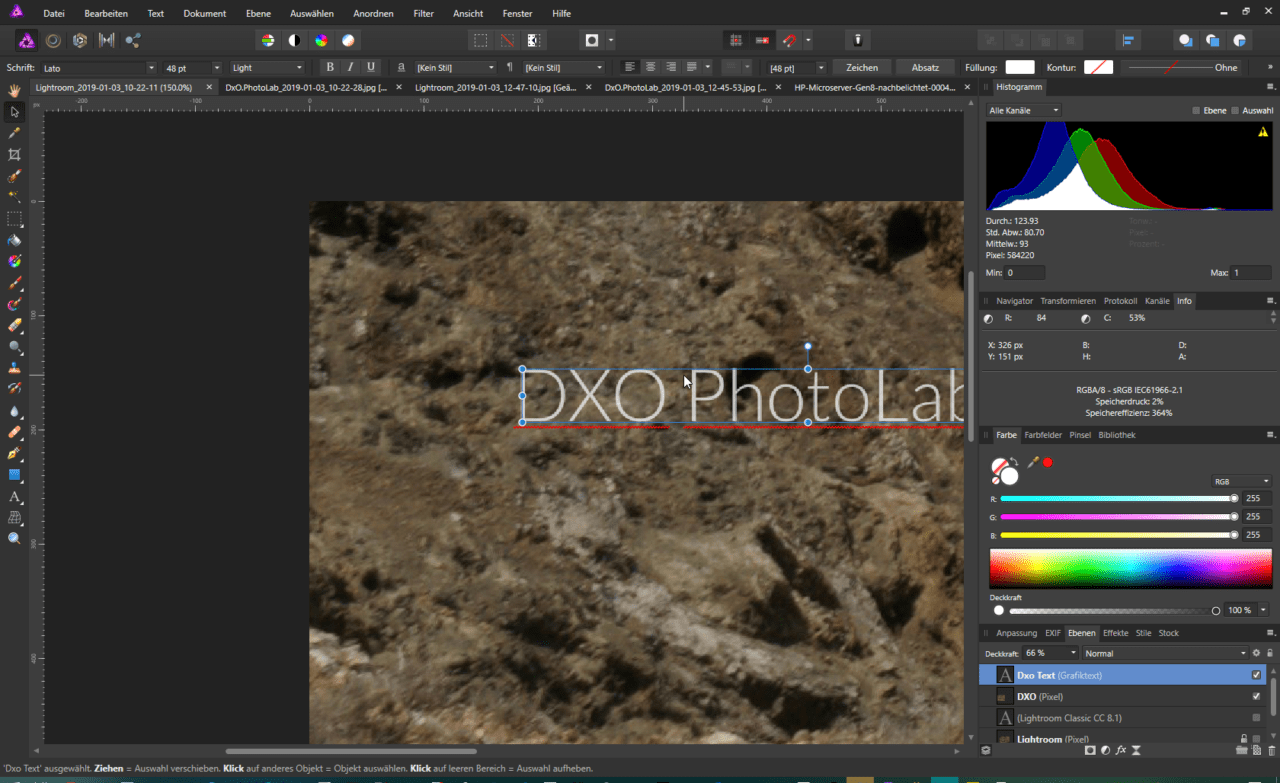Select the hand (View) tool
Screen dimensions: 1280x783
coord(14,90)
